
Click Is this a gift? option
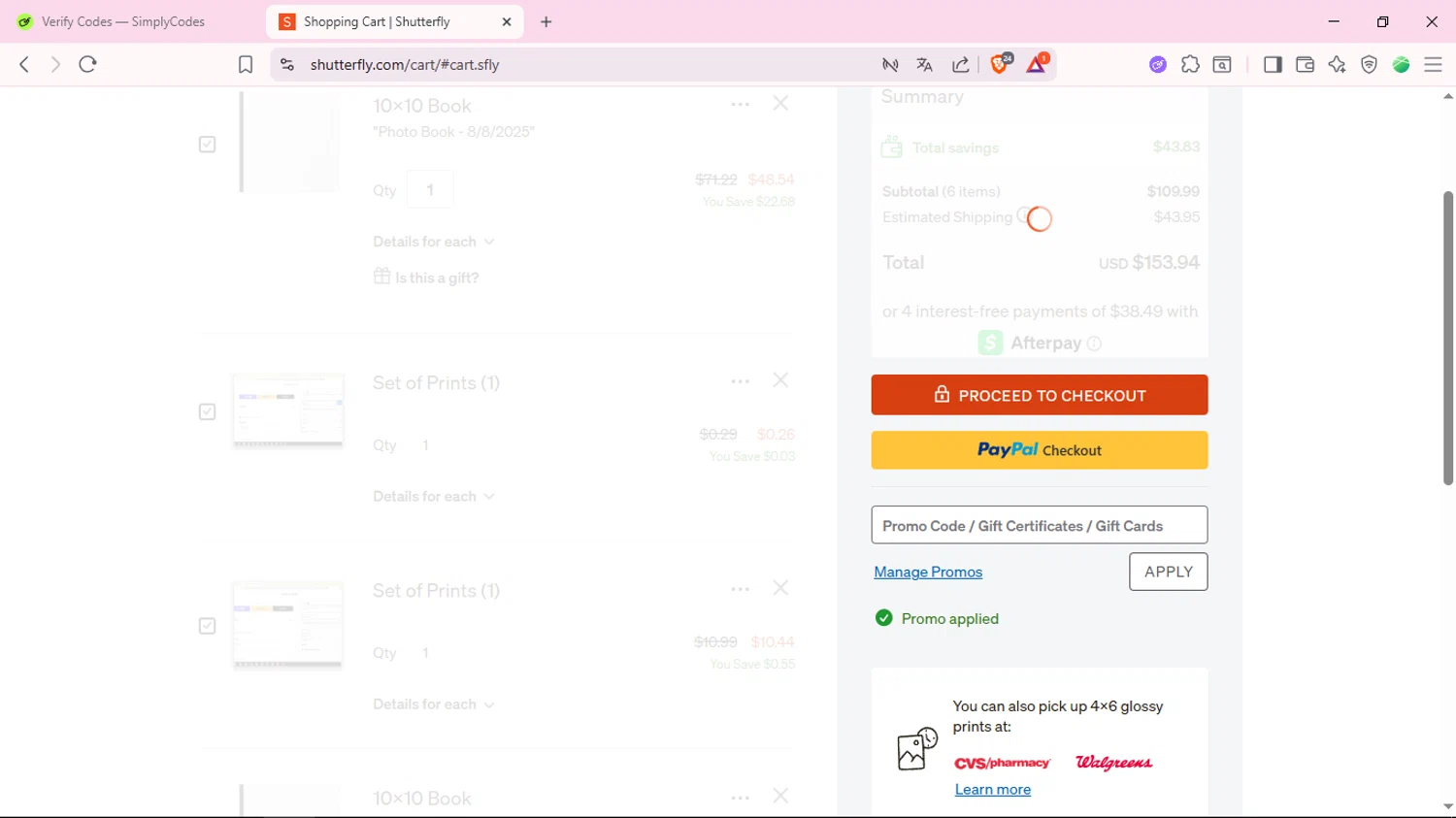(426, 278)
